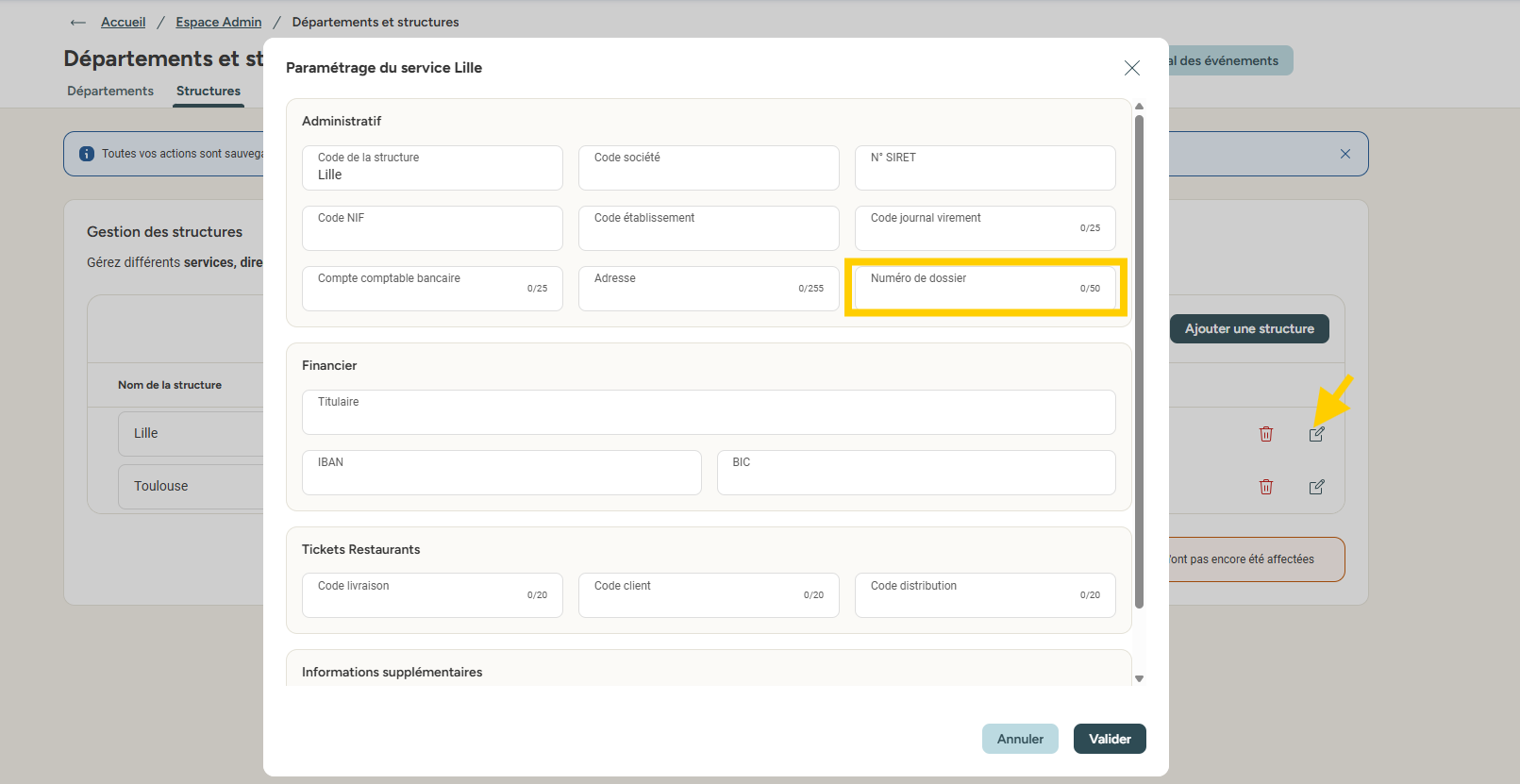
Task: Focus the Compte comptable bancaire field
Action: (432, 289)
